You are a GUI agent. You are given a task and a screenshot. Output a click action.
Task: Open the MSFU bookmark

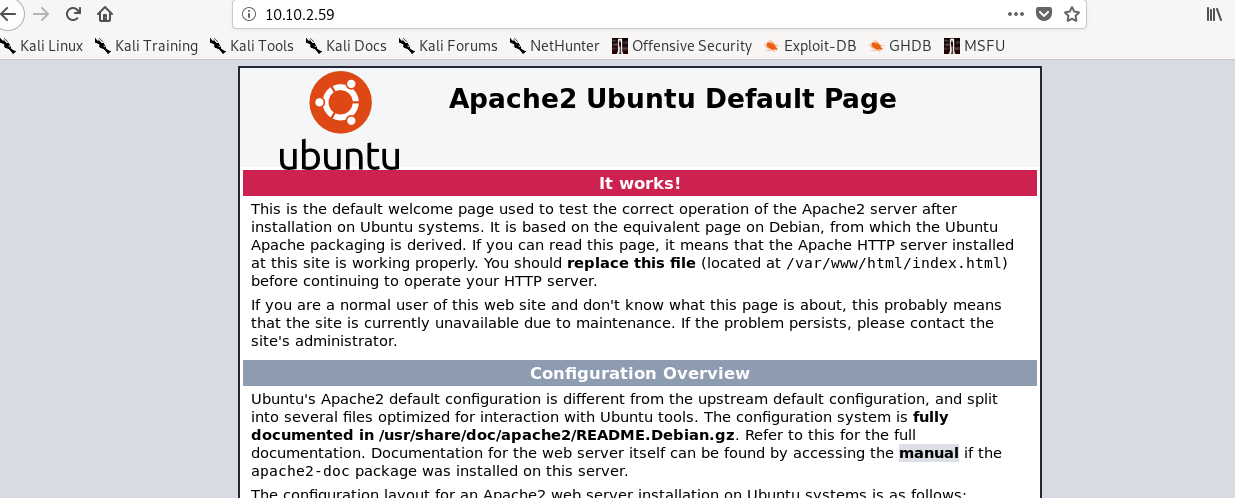click(x=974, y=46)
